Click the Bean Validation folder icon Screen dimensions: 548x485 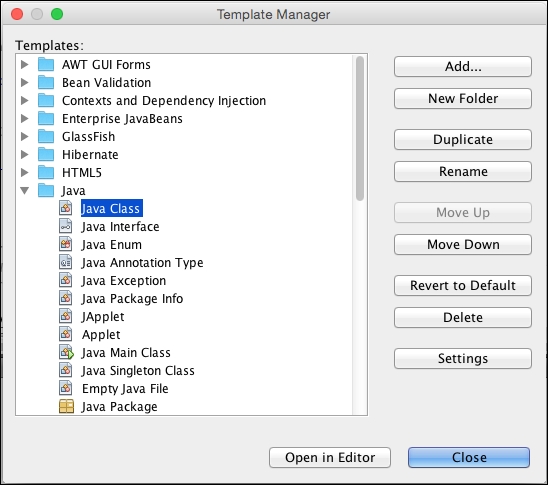point(46,82)
